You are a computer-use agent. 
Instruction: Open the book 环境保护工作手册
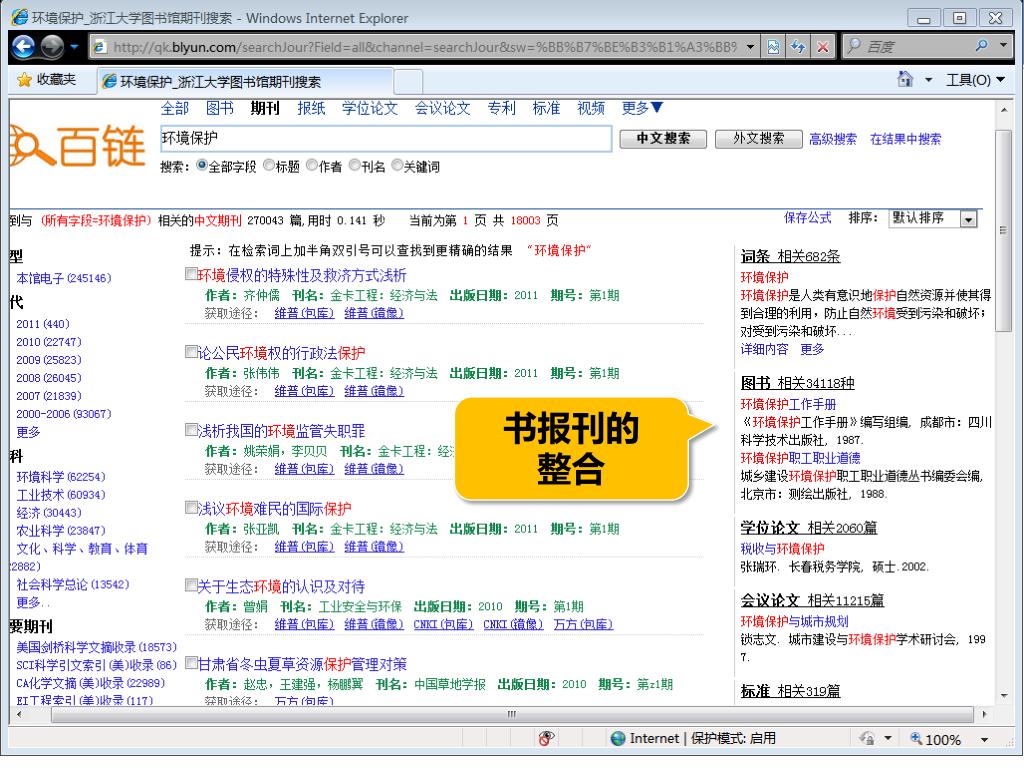[x=788, y=405]
